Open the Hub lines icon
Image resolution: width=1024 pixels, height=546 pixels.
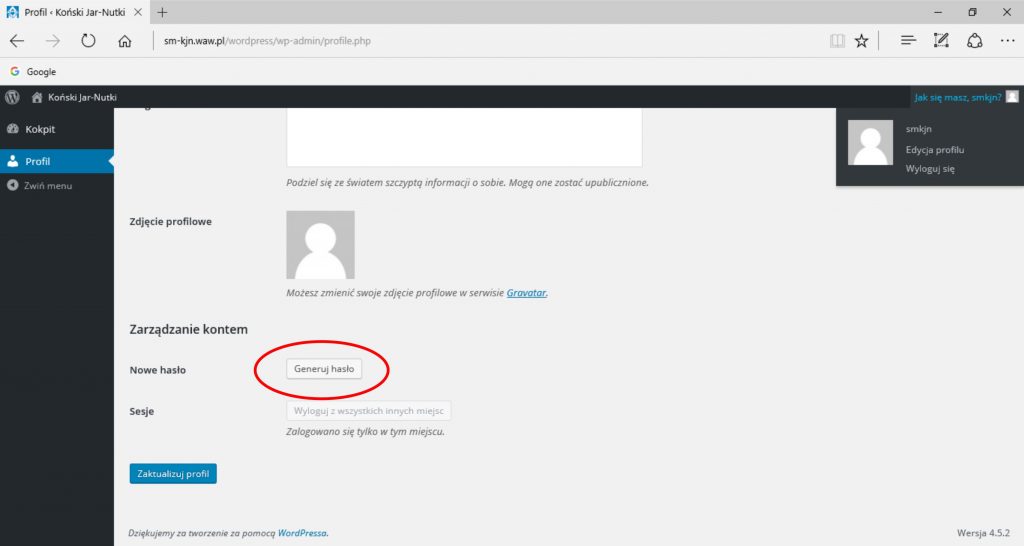click(908, 40)
